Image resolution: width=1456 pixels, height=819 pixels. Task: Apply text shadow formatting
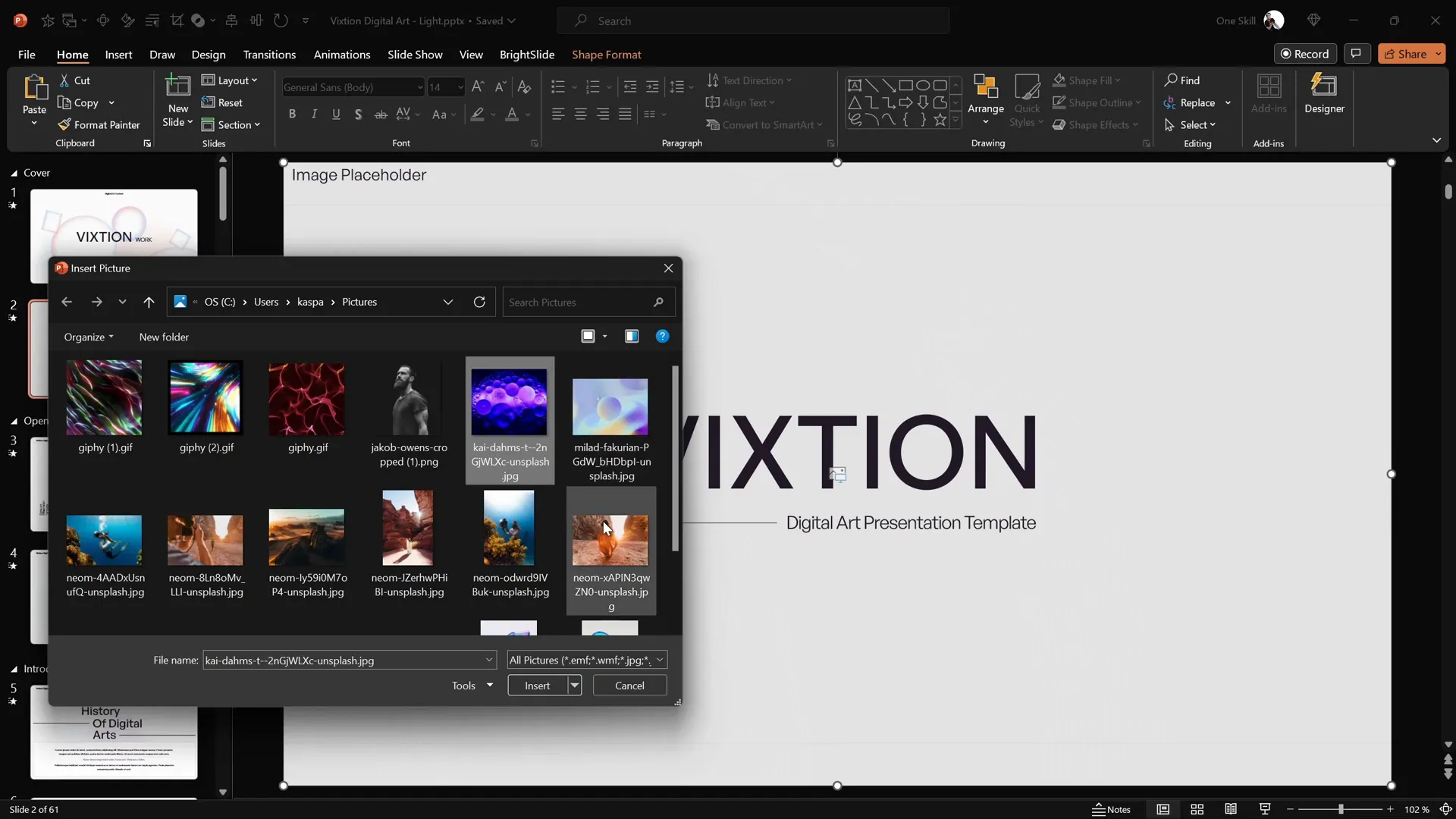[358, 115]
